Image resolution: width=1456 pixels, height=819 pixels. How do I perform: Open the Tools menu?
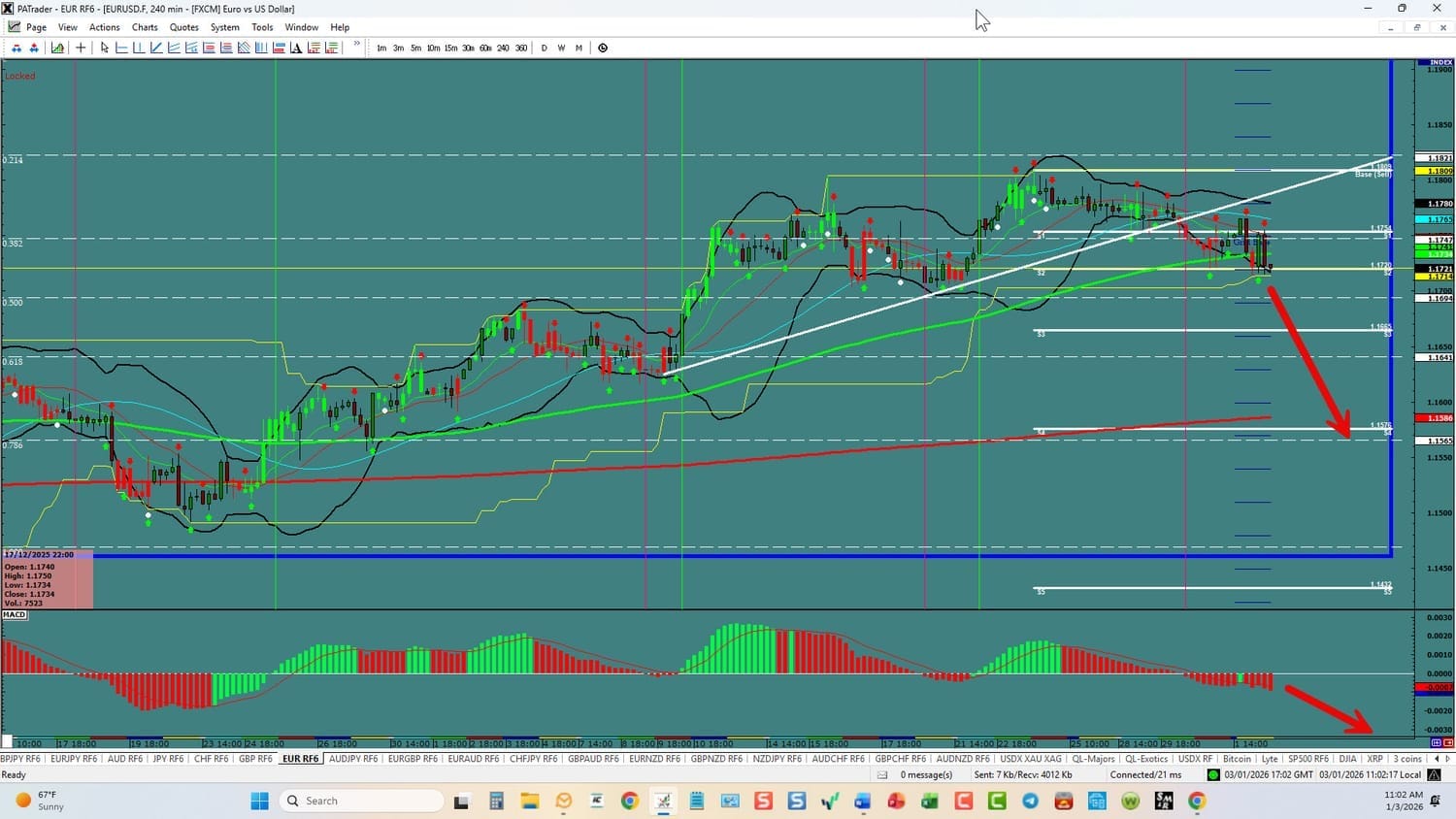(x=262, y=27)
